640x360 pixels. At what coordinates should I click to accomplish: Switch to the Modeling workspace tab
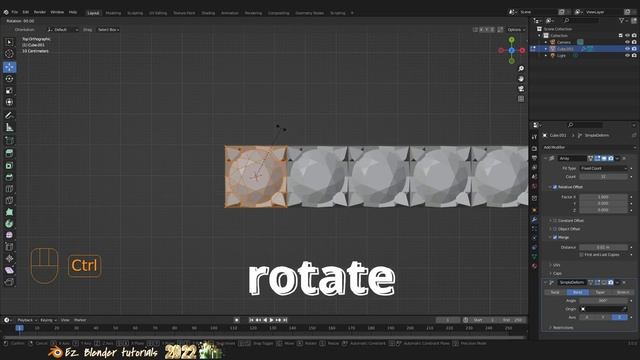click(113, 13)
